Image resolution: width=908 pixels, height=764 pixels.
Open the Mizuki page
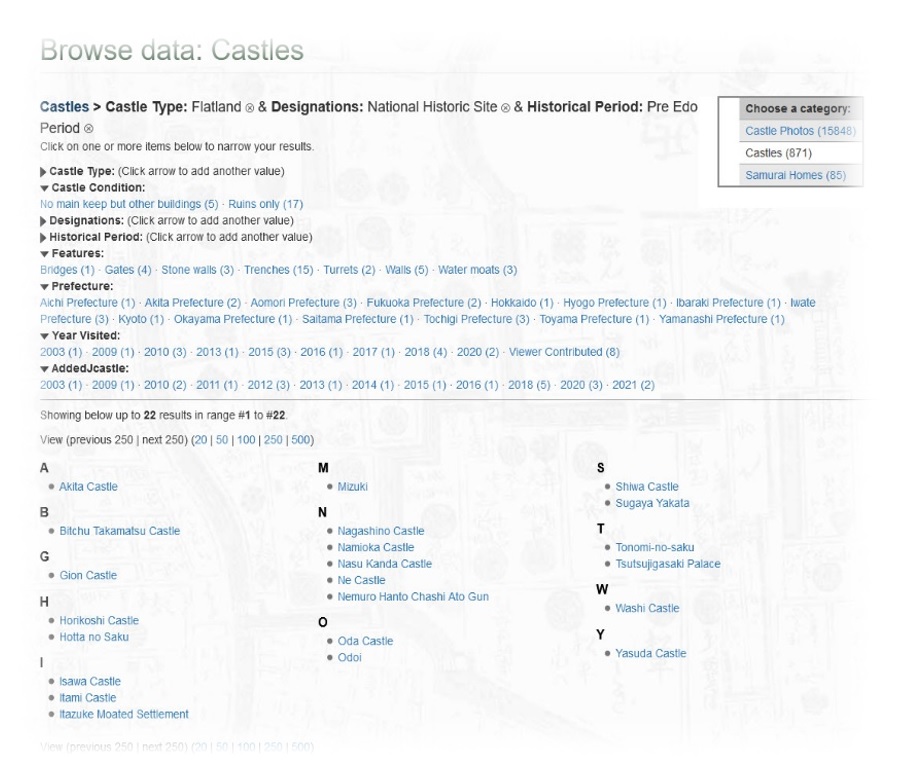pos(353,487)
